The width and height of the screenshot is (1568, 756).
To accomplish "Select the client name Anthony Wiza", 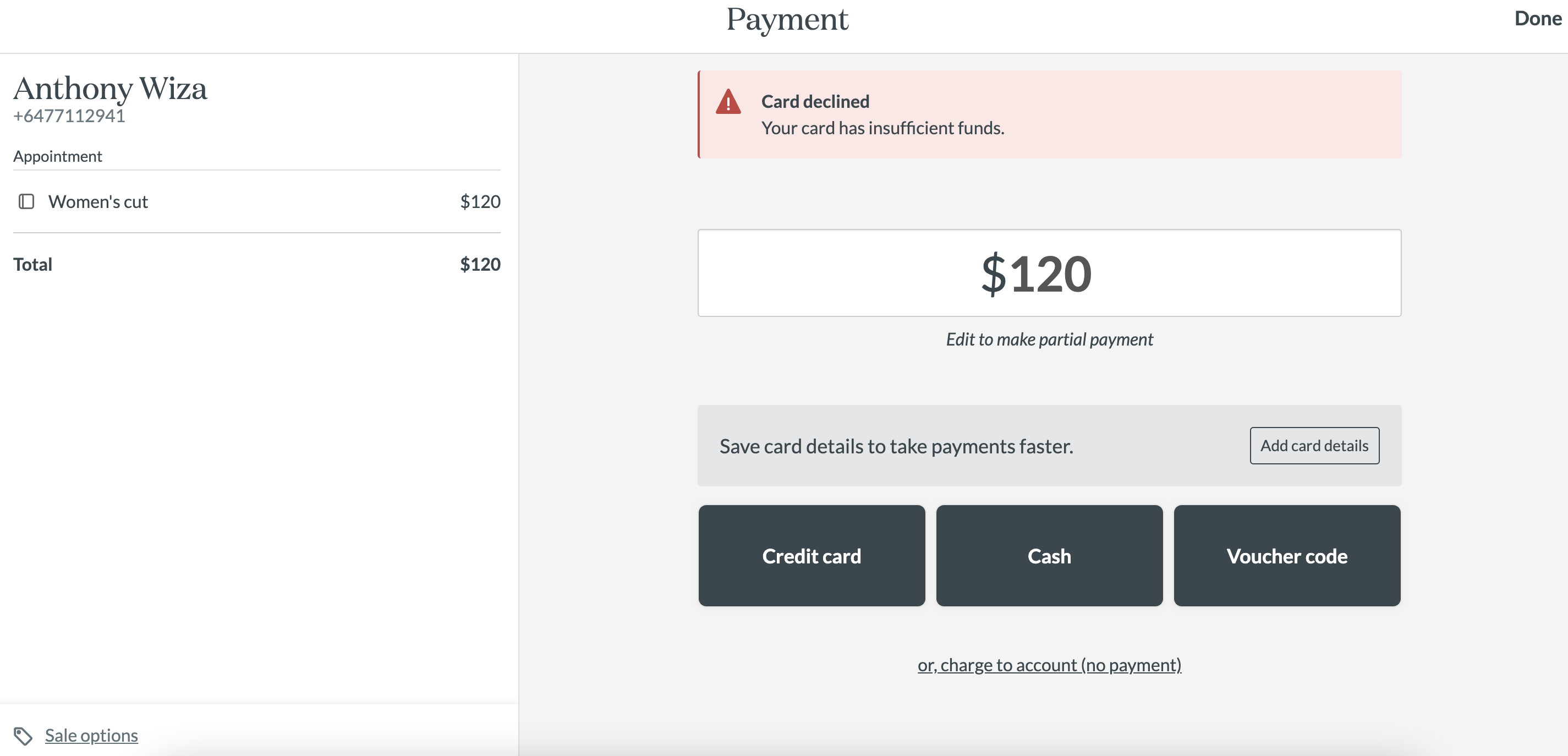I will coord(110,89).
